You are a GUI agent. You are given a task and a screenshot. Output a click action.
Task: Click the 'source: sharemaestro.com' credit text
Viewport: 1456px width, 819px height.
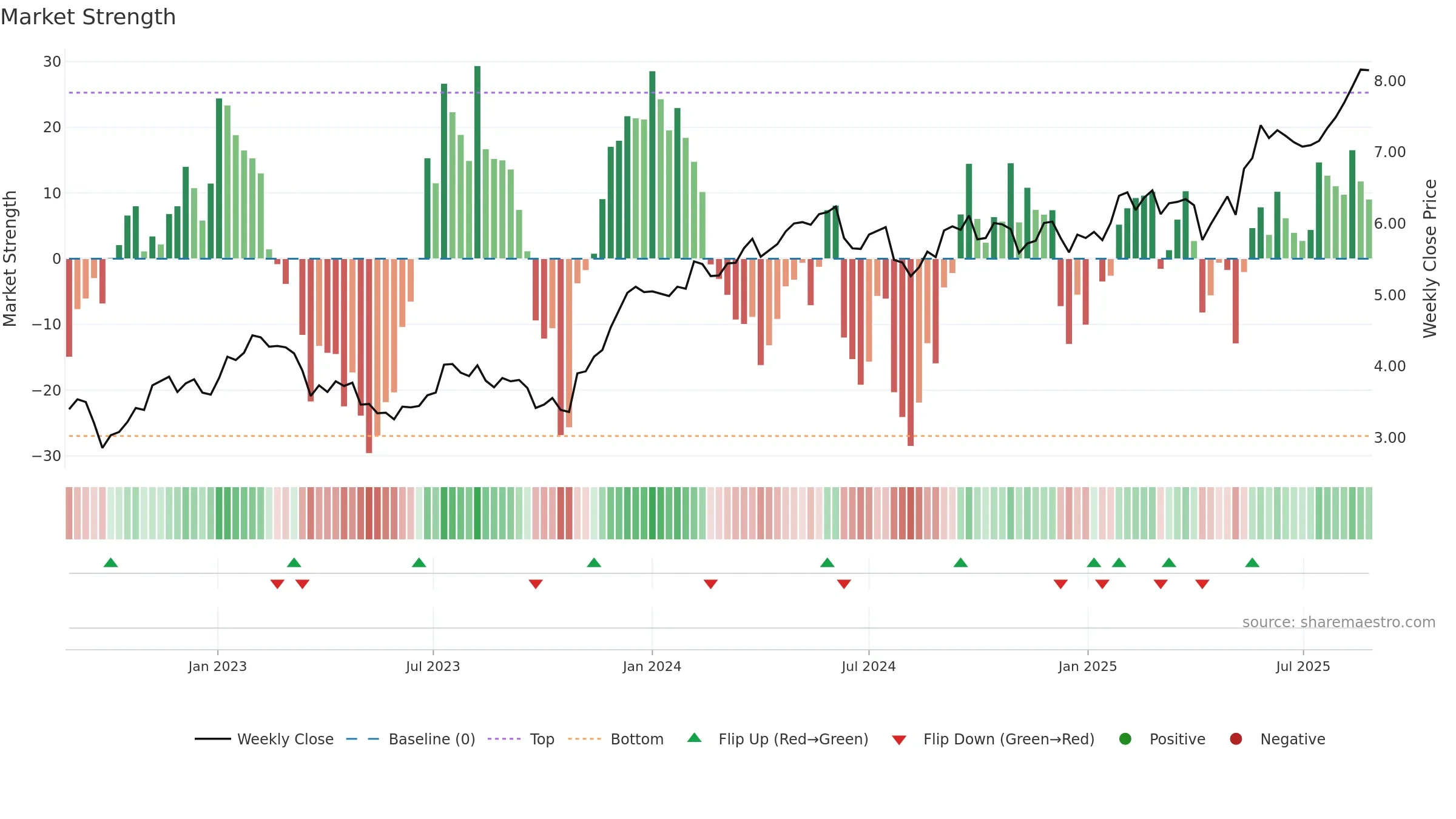tap(1339, 622)
